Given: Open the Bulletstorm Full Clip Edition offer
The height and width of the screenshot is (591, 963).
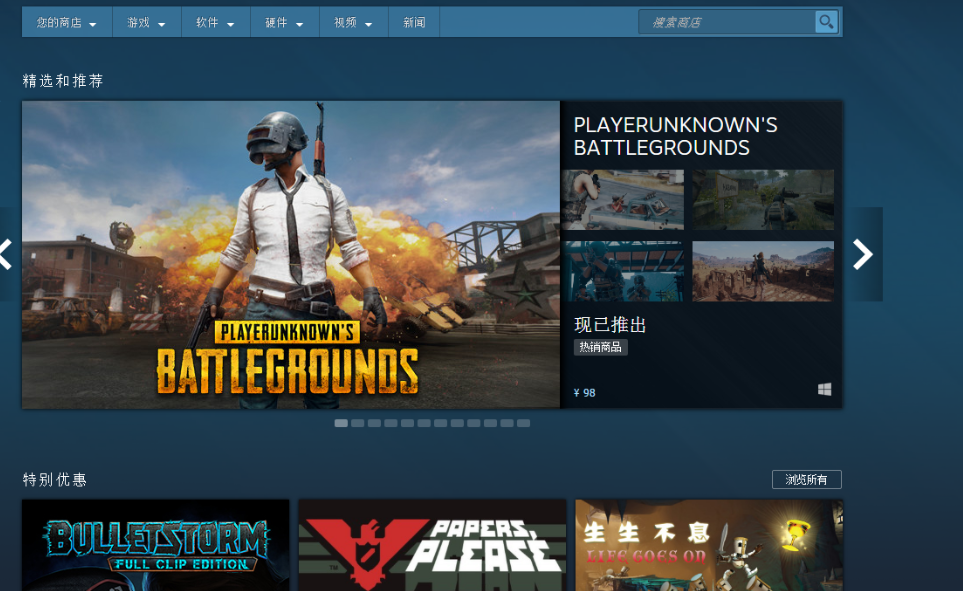Looking at the screenshot, I should (155, 545).
